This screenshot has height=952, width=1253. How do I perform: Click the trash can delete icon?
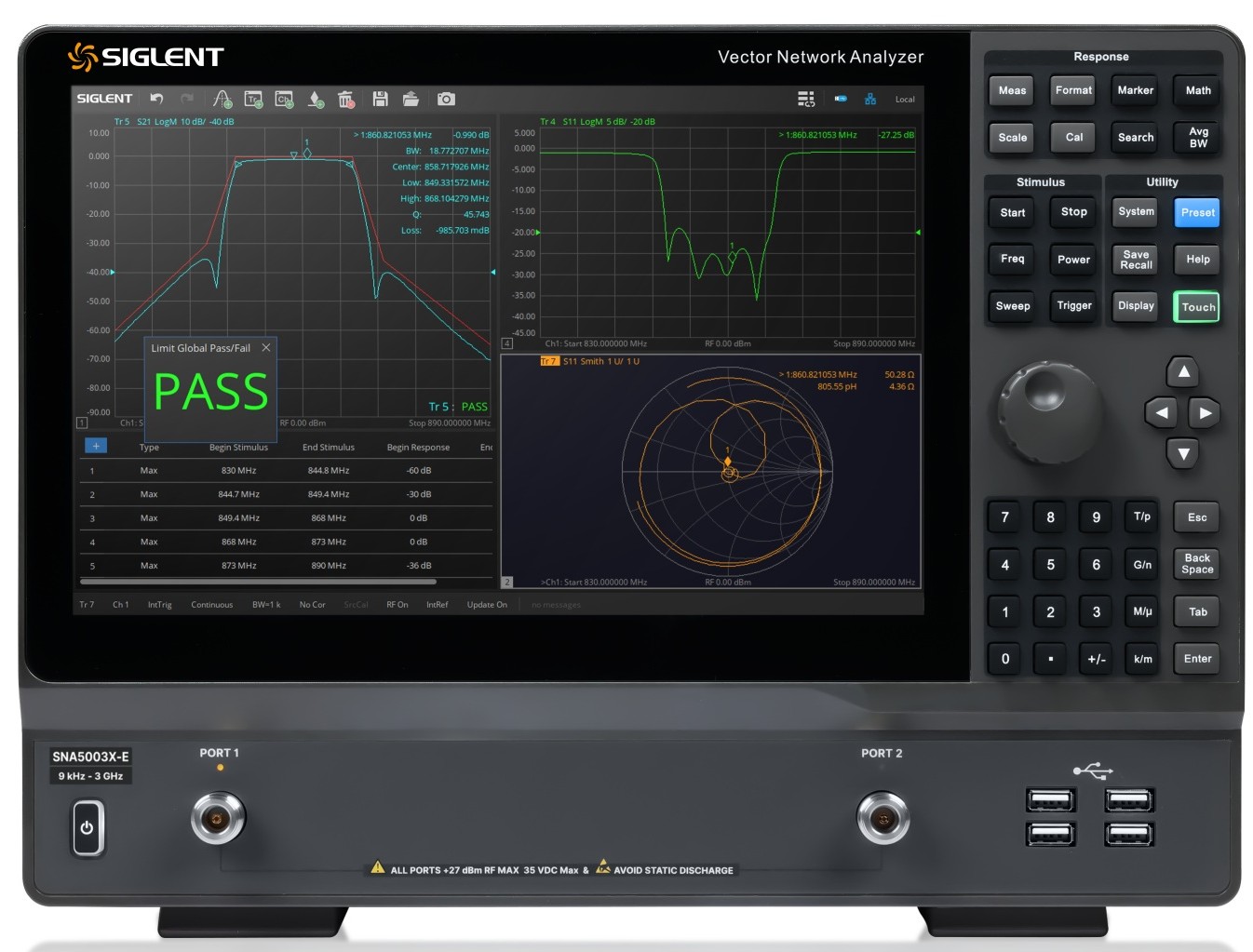click(x=346, y=99)
